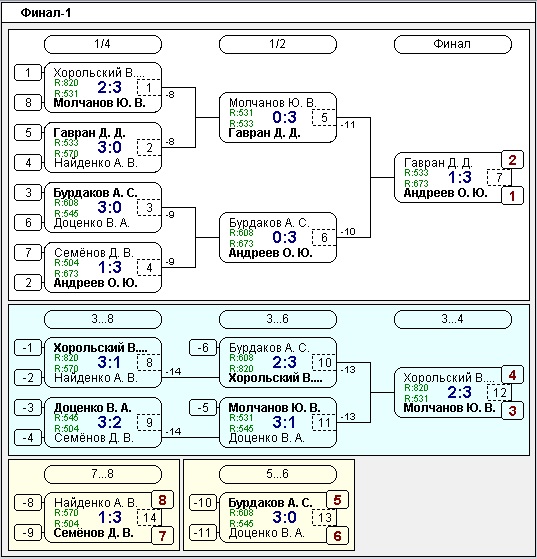Click the Финал round header

pyautogui.click(x=453, y=44)
